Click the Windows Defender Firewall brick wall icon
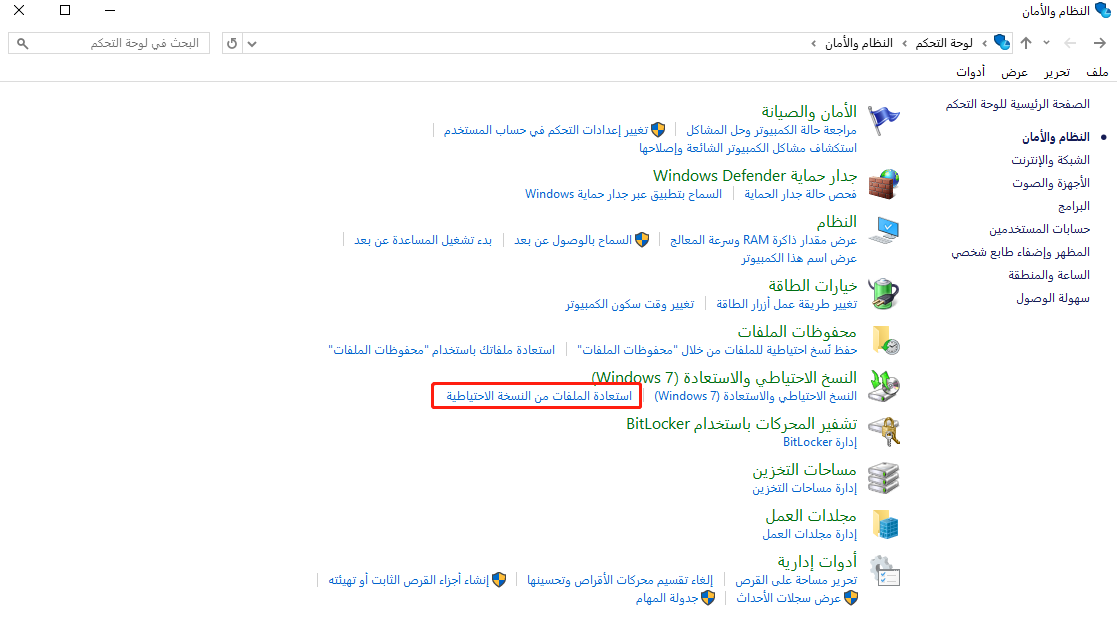Screen dimensions: 1117x625 click(884, 184)
